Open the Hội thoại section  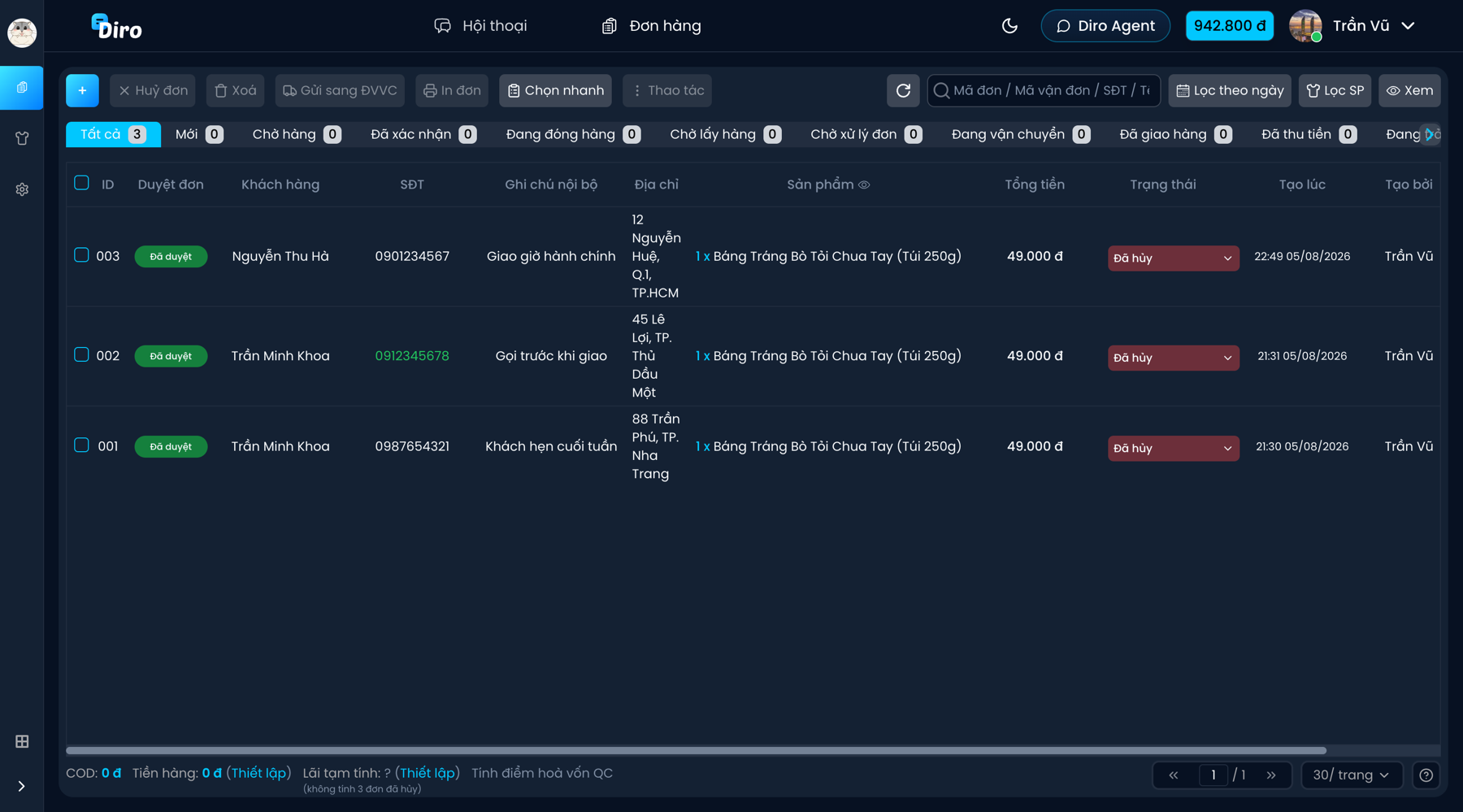pos(480,26)
